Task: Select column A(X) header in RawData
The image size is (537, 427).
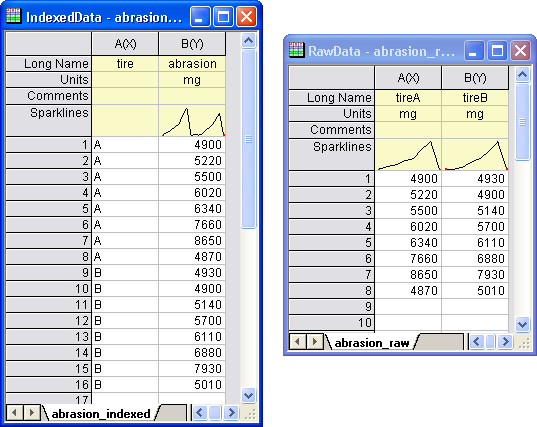Action: pyautogui.click(x=408, y=78)
